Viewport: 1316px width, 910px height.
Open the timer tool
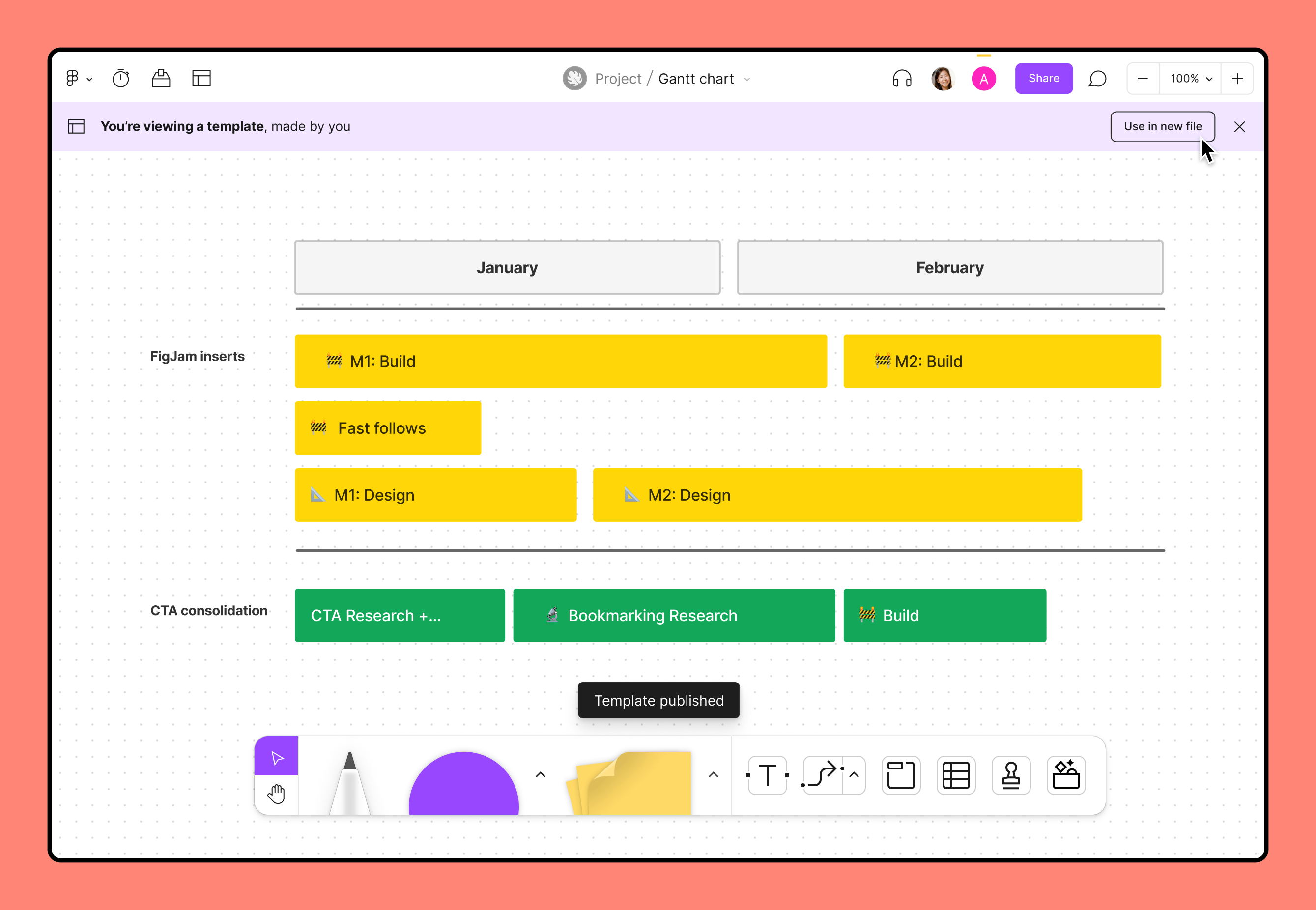(x=121, y=79)
